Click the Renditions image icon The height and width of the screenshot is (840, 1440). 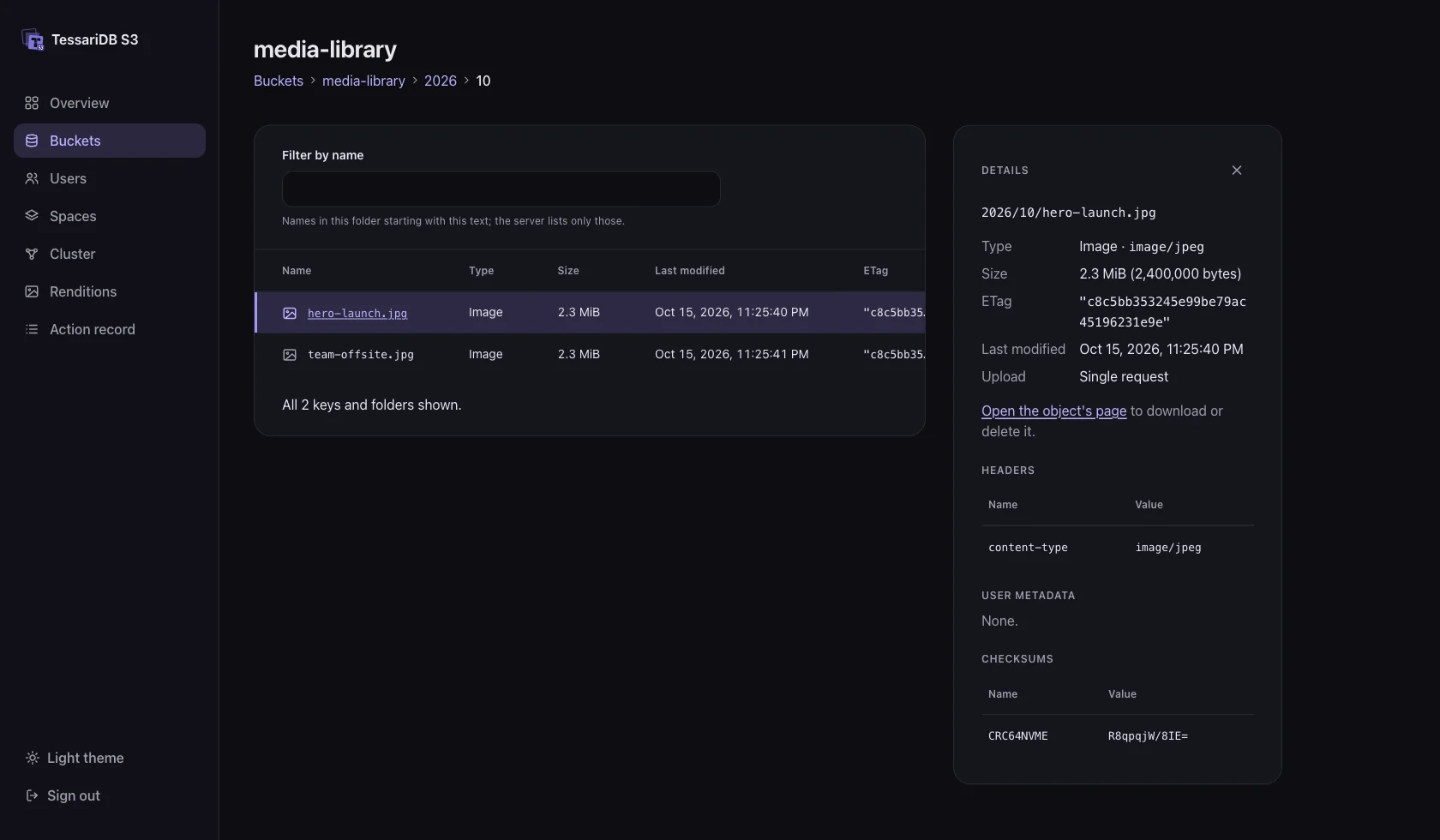click(32, 291)
